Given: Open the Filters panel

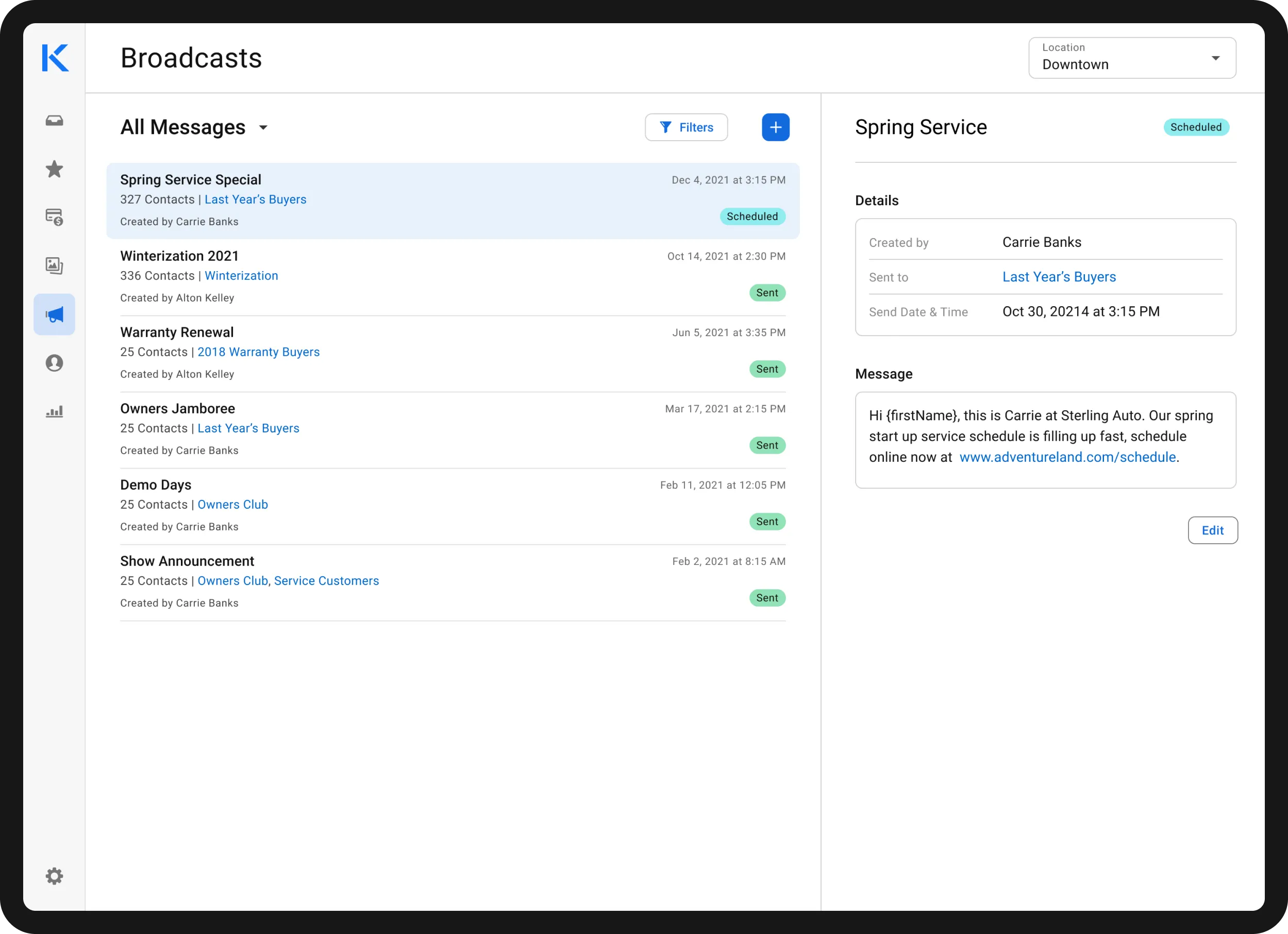Looking at the screenshot, I should point(686,127).
